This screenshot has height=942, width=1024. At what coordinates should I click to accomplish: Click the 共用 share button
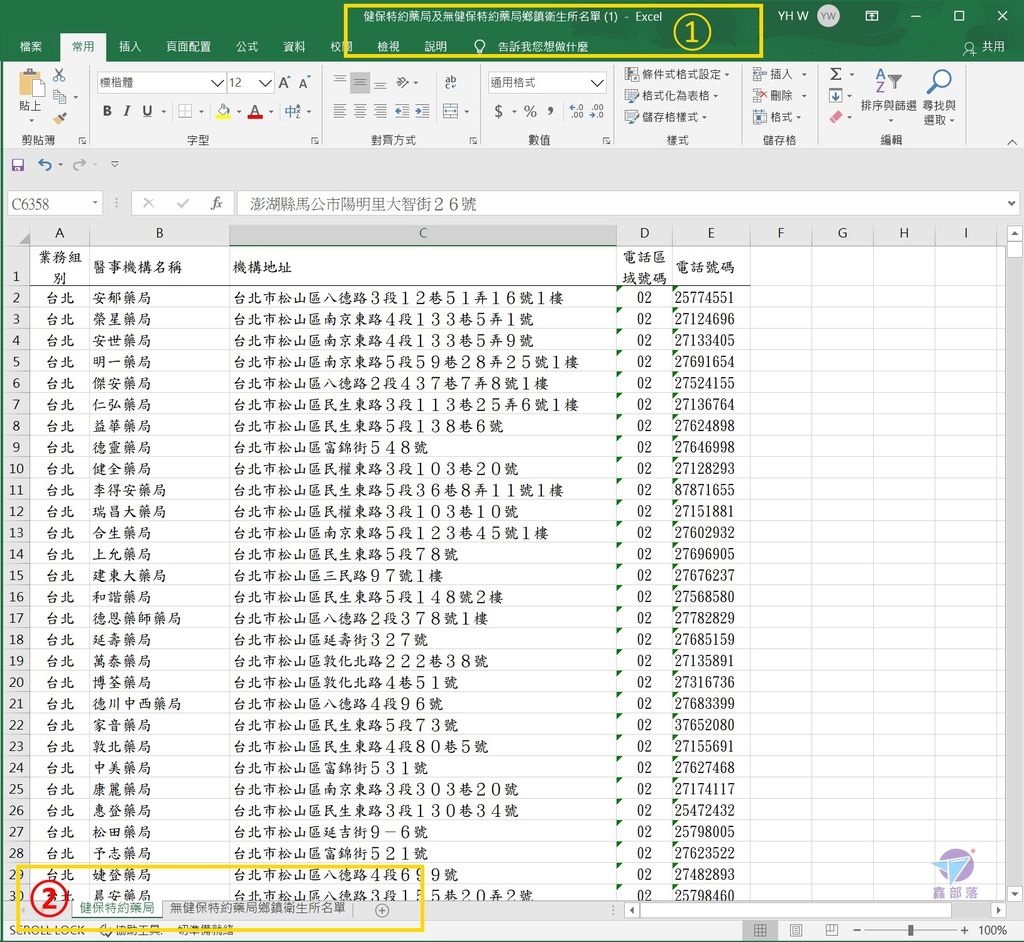point(984,47)
